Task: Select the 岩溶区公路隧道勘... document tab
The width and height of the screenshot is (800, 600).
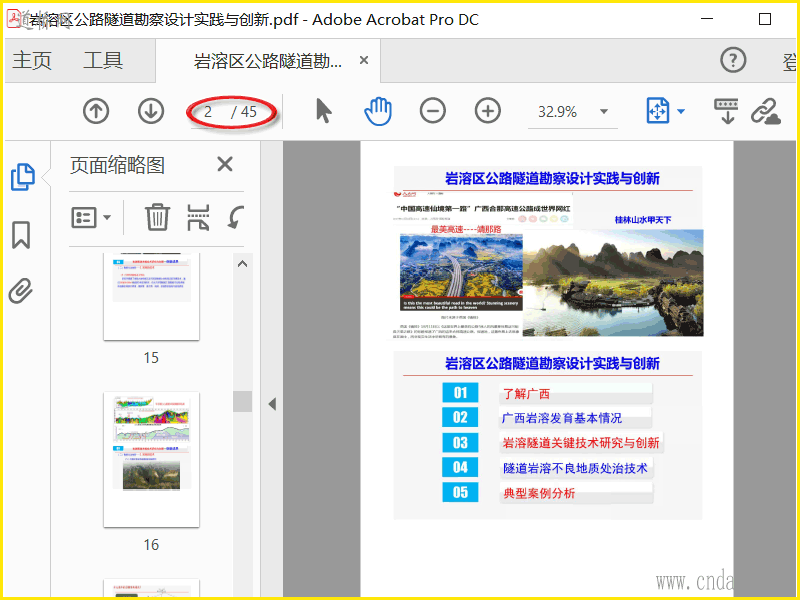Action: point(267,61)
